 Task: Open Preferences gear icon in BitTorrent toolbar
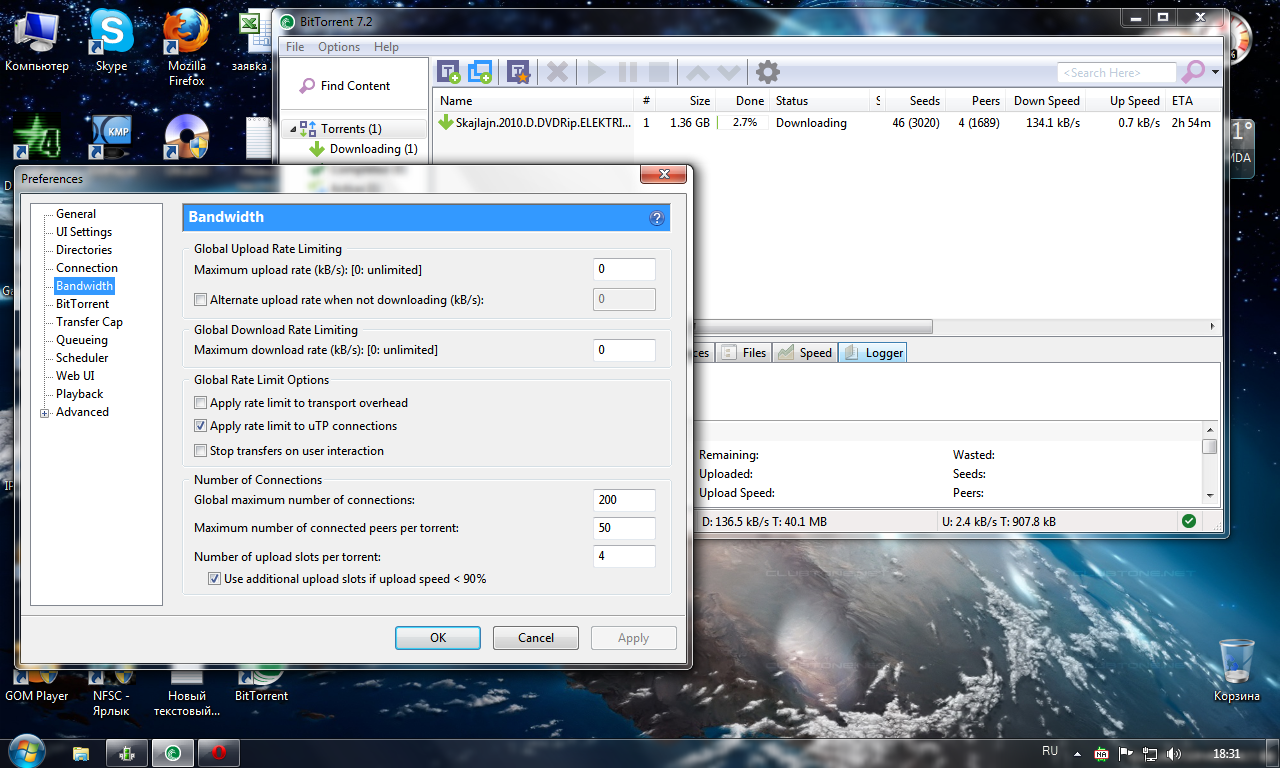click(767, 72)
